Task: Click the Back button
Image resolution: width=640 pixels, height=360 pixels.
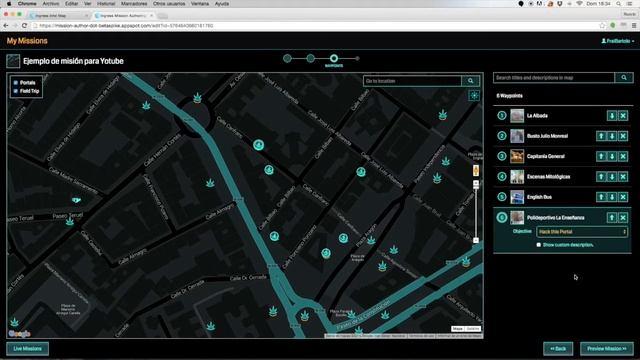Action: (558, 349)
